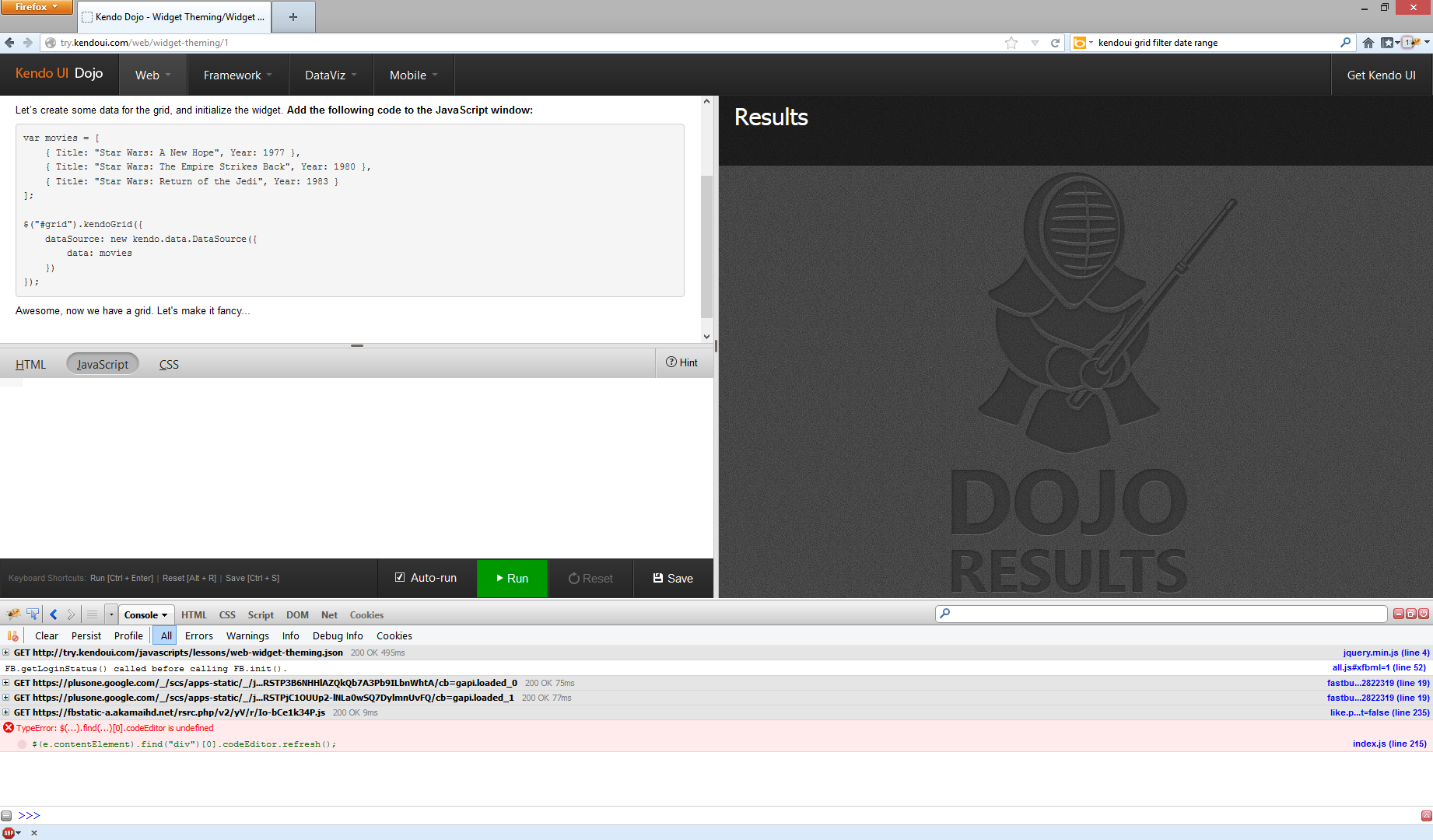This screenshot has height=840, width=1433.
Task: Navigate back in browser history
Action: click(x=9, y=43)
